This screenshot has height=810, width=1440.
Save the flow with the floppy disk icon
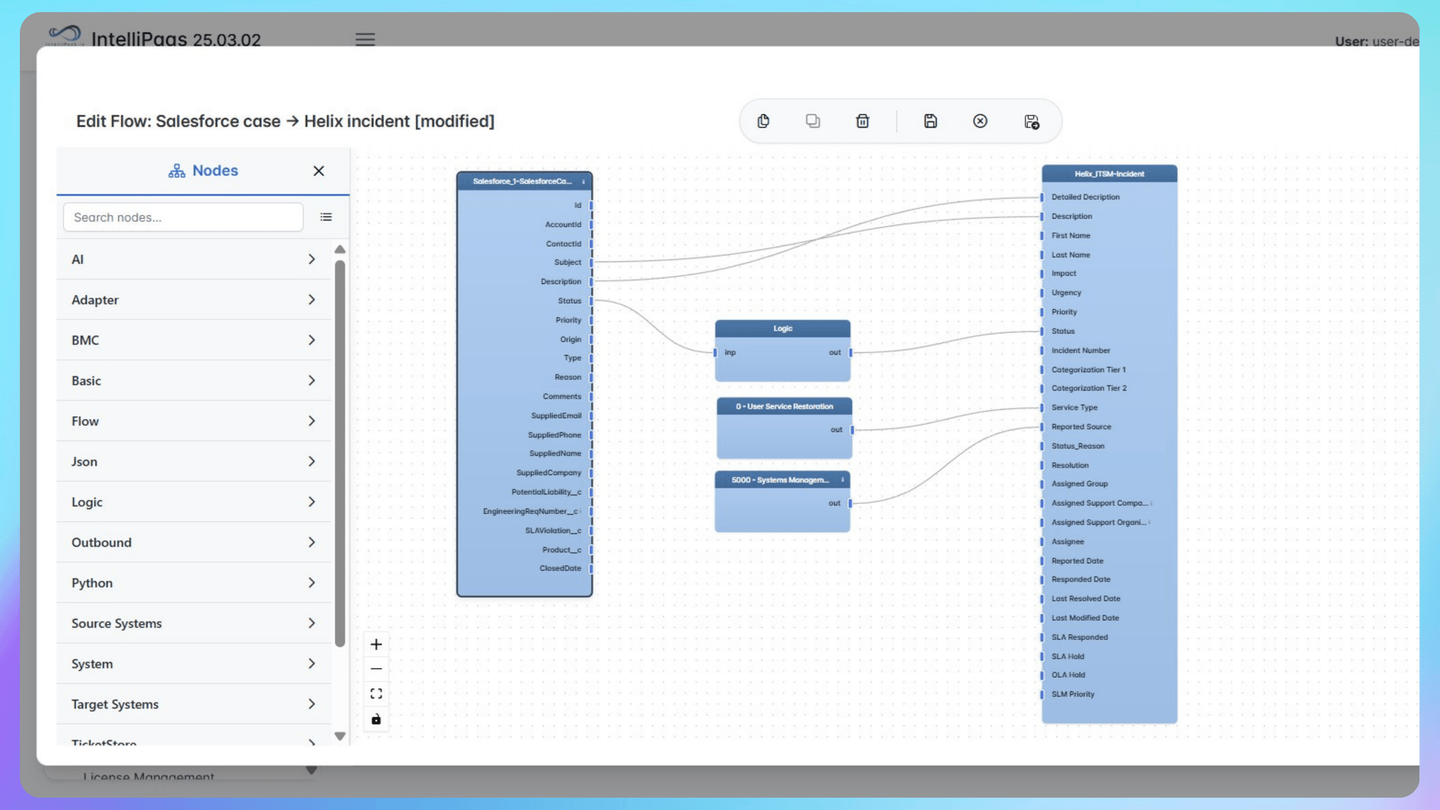pos(930,121)
